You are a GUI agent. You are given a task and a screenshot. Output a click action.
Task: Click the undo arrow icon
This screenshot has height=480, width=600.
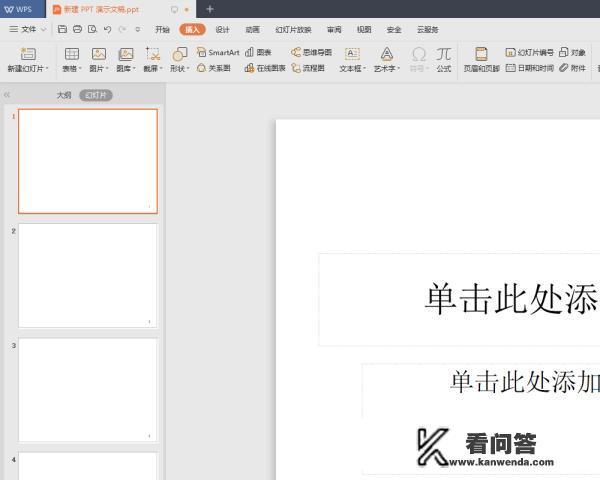[x=108, y=29]
